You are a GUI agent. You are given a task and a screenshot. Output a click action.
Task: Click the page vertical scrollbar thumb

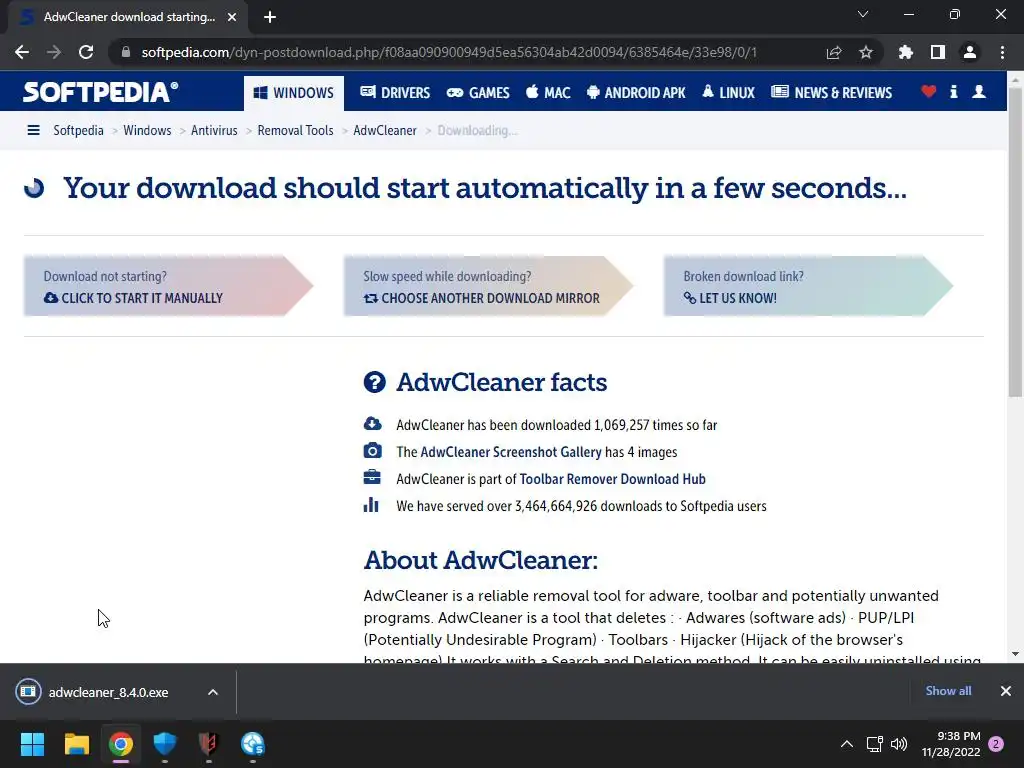click(1015, 242)
